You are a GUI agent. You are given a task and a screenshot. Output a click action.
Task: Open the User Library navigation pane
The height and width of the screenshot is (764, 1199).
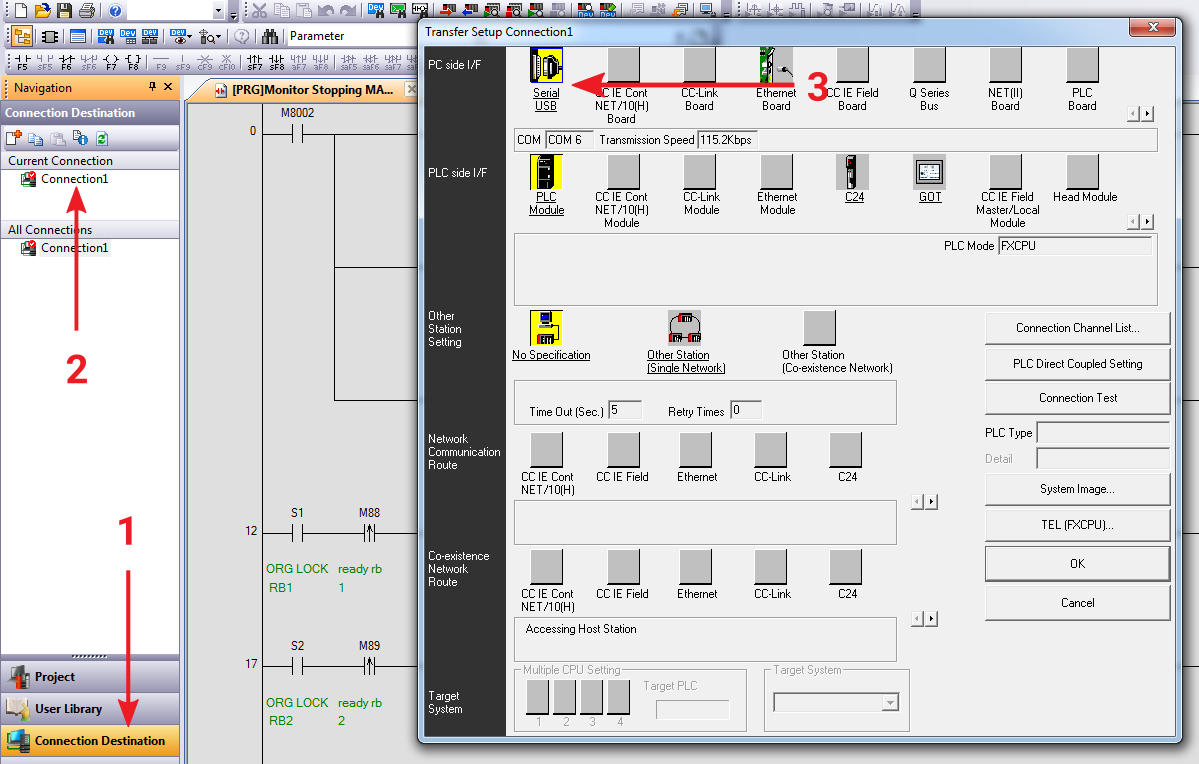click(90, 709)
